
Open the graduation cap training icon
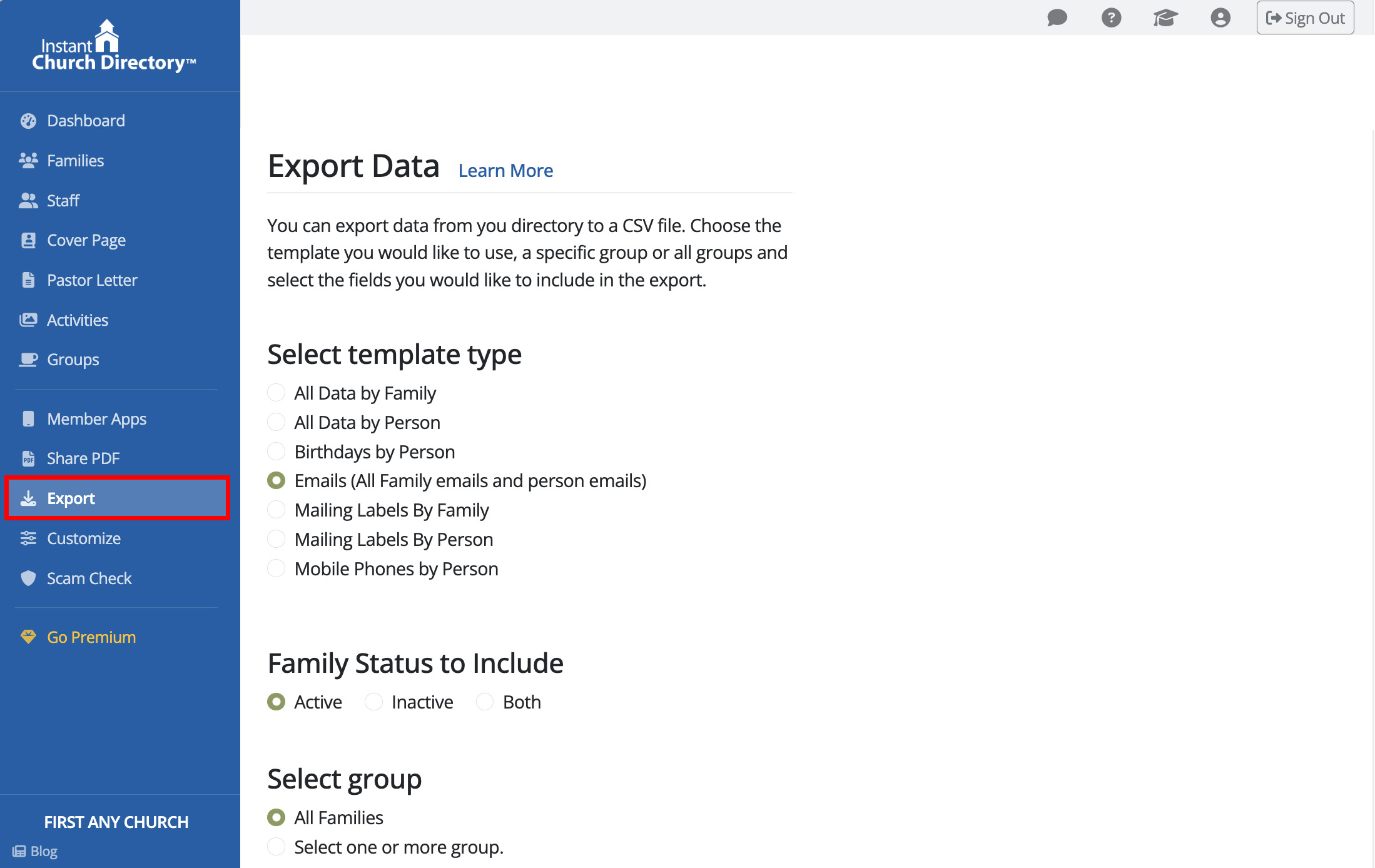pos(1165,18)
